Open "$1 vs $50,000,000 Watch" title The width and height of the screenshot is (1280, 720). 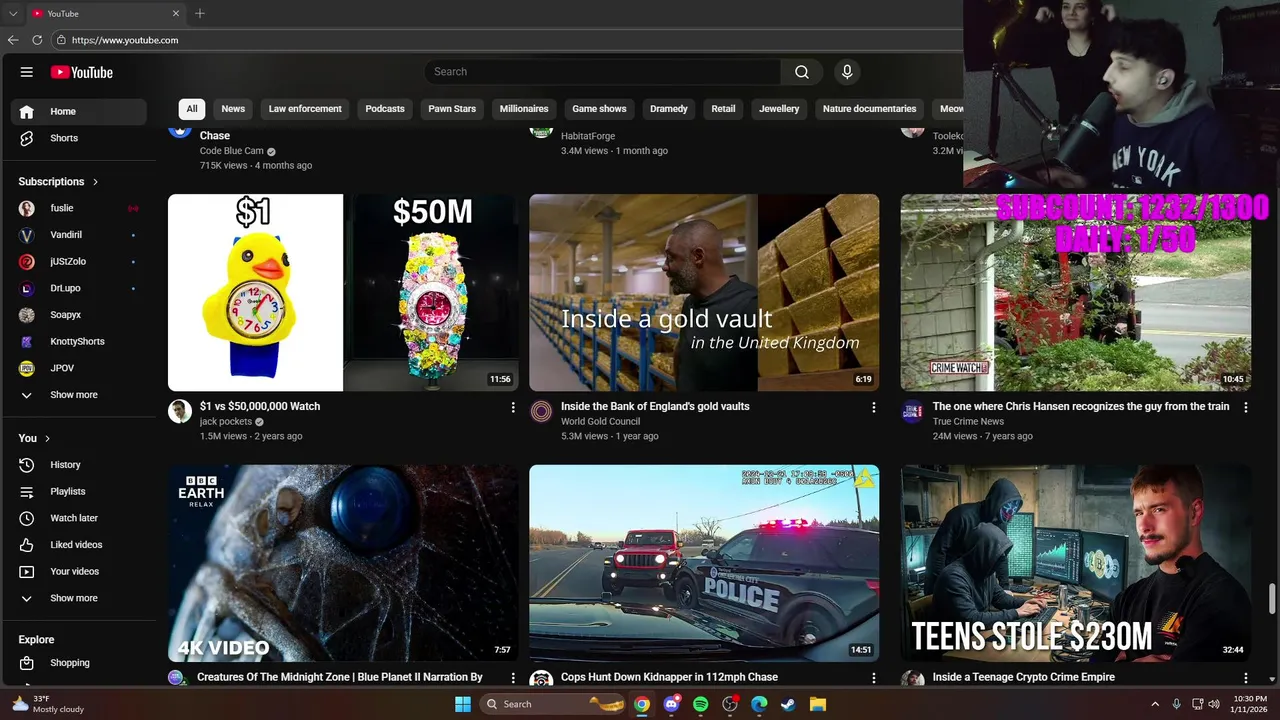tap(260, 406)
